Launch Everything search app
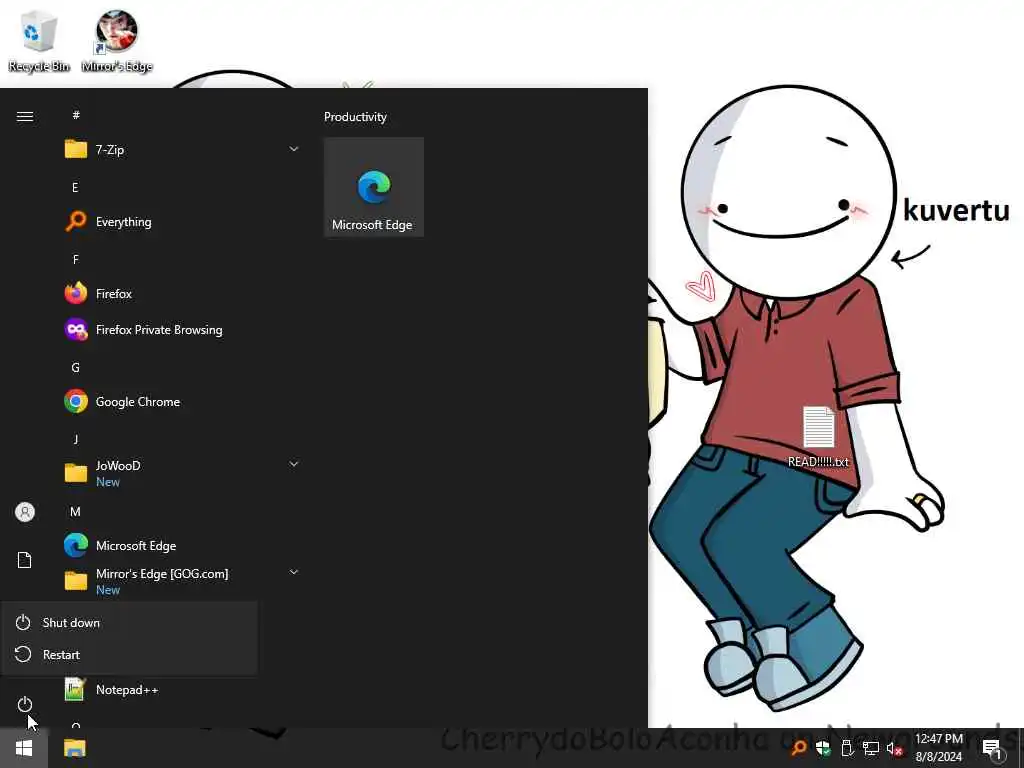This screenshot has width=1024, height=768. 182,221
